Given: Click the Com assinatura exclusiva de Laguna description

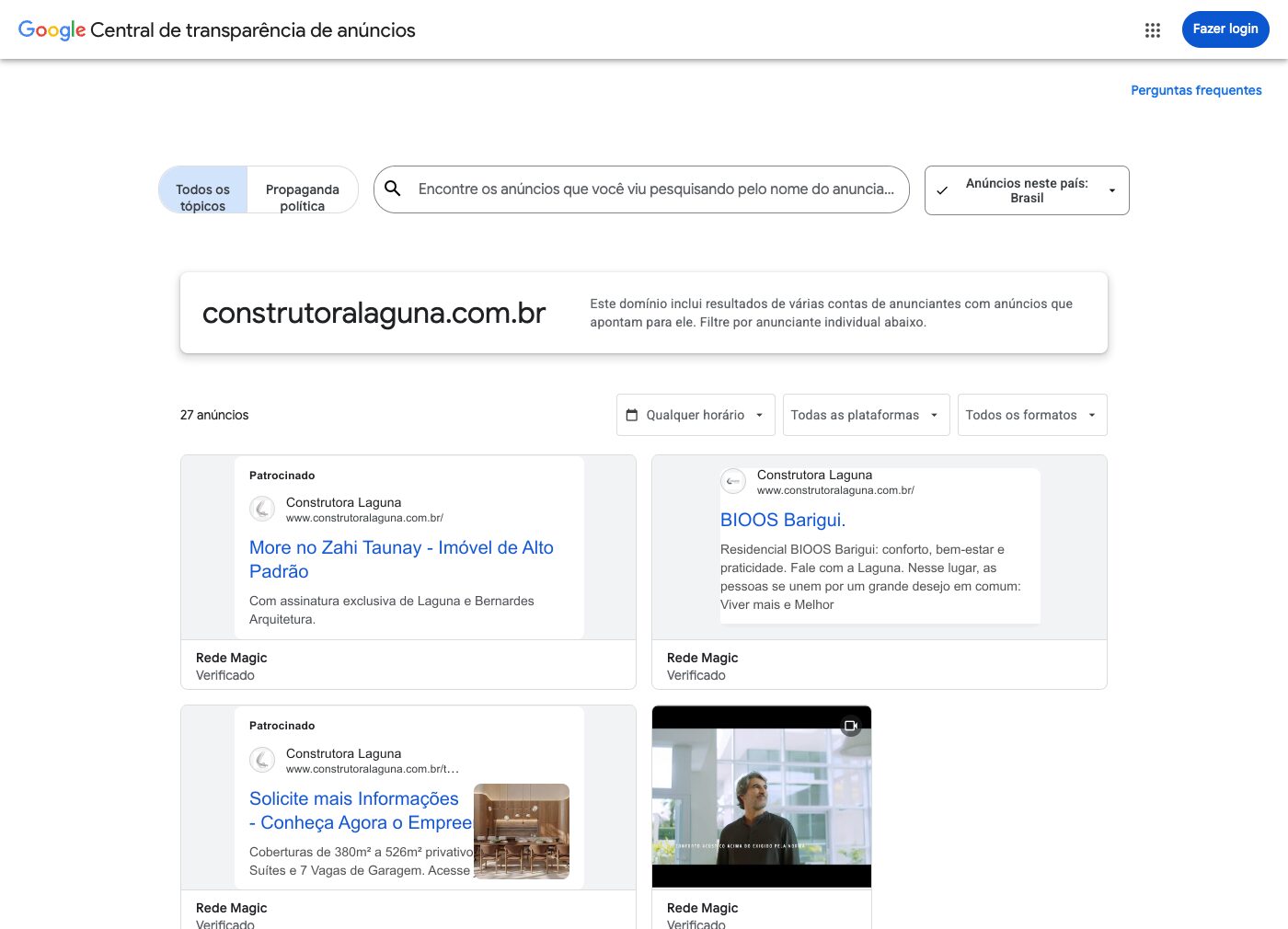Looking at the screenshot, I should click(392, 610).
